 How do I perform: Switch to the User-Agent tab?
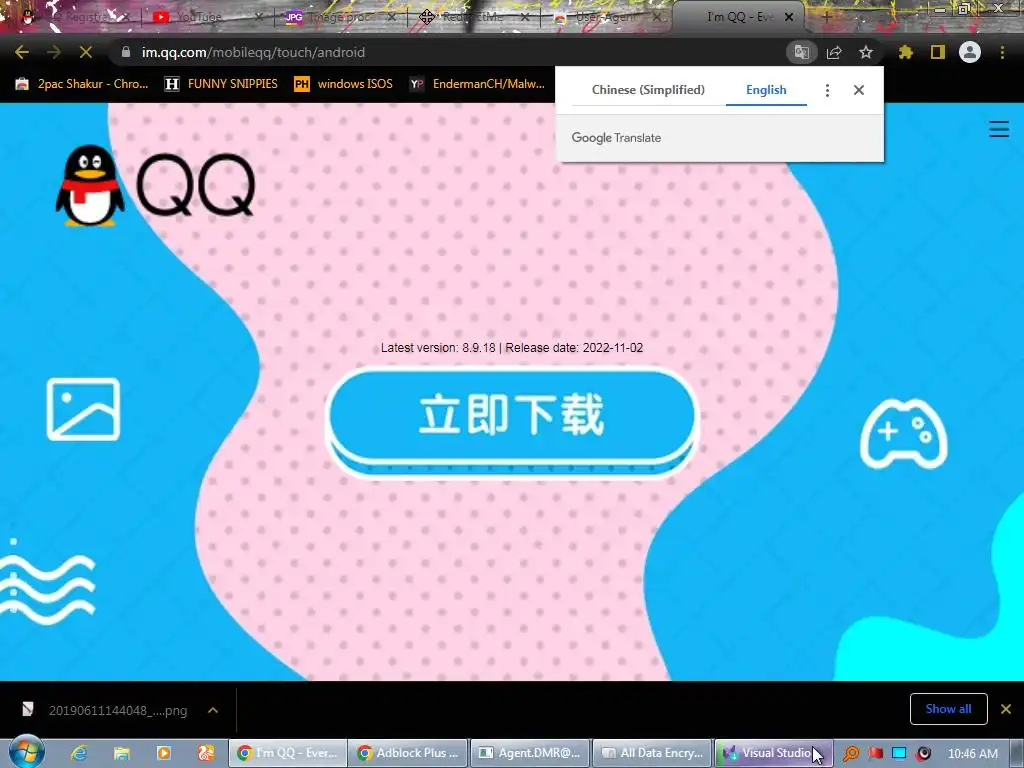pyautogui.click(x=604, y=17)
